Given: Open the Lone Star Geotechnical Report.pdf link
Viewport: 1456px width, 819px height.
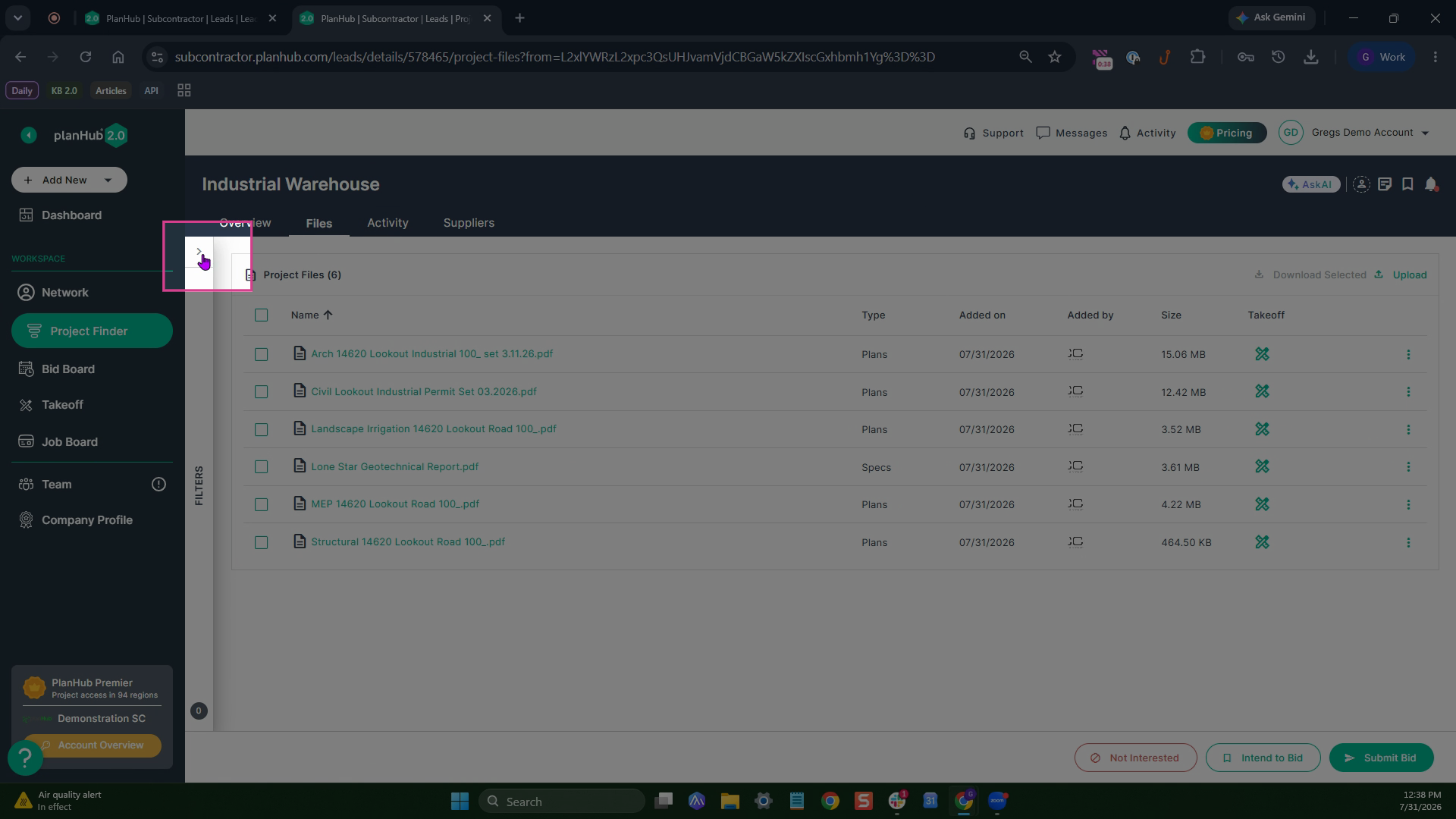Looking at the screenshot, I should click(x=394, y=466).
